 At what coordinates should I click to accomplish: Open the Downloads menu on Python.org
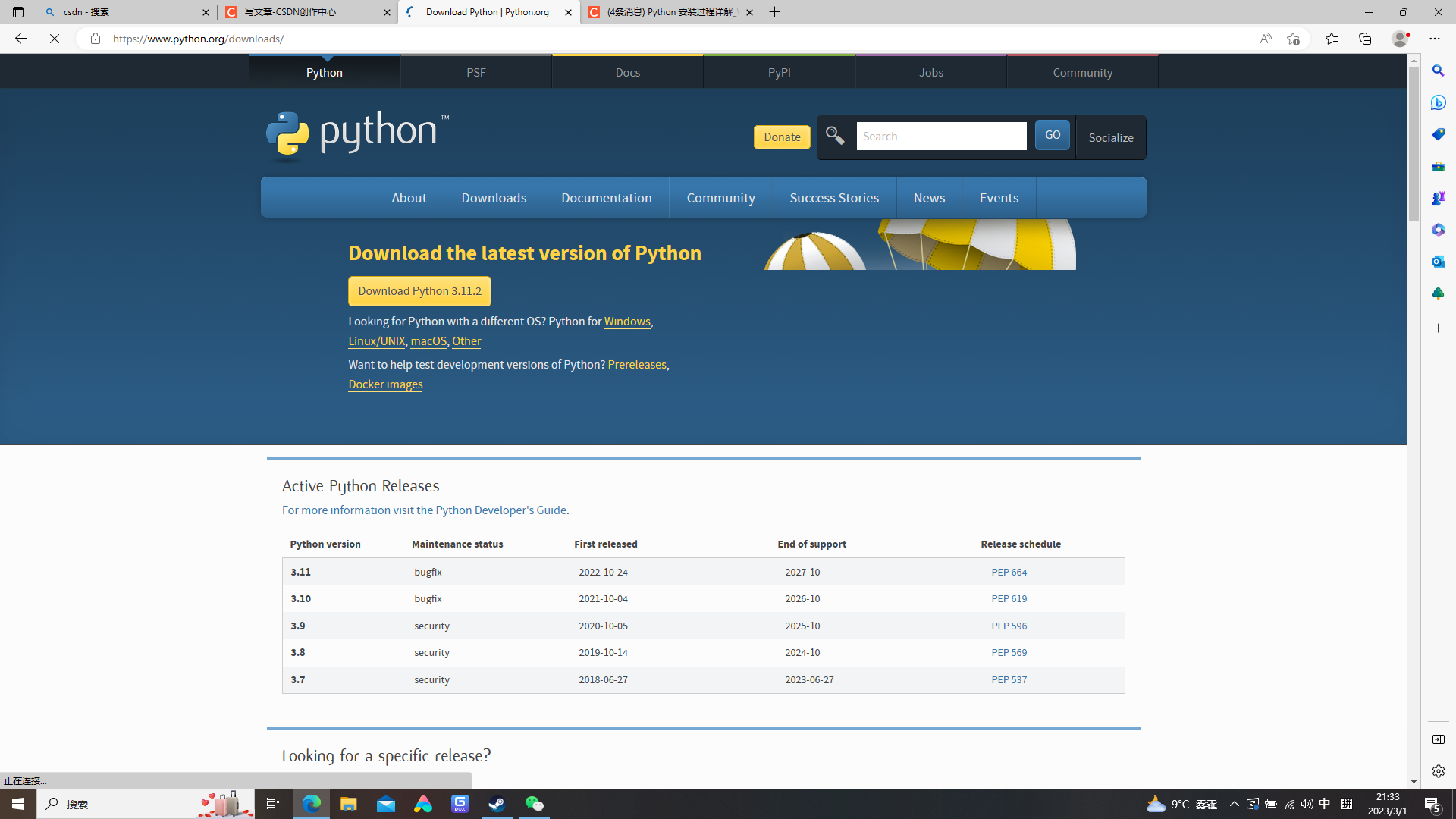click(493, 197)
